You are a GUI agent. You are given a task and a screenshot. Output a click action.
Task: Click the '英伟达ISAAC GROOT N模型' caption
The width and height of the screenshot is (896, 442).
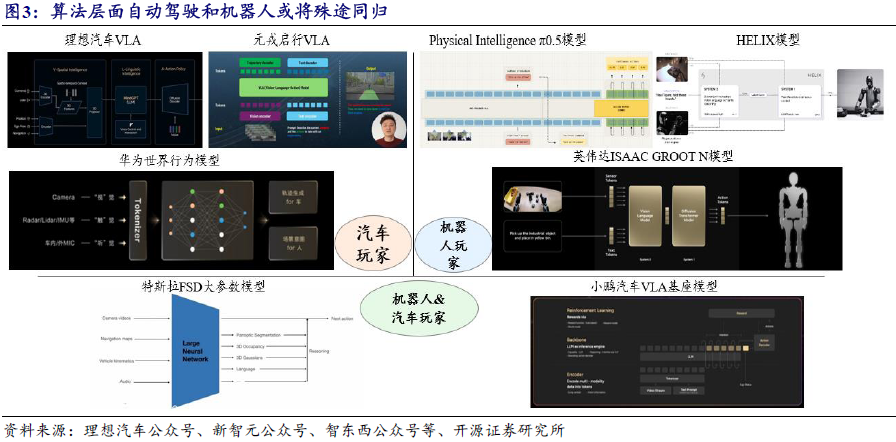[x=653, y=156]
